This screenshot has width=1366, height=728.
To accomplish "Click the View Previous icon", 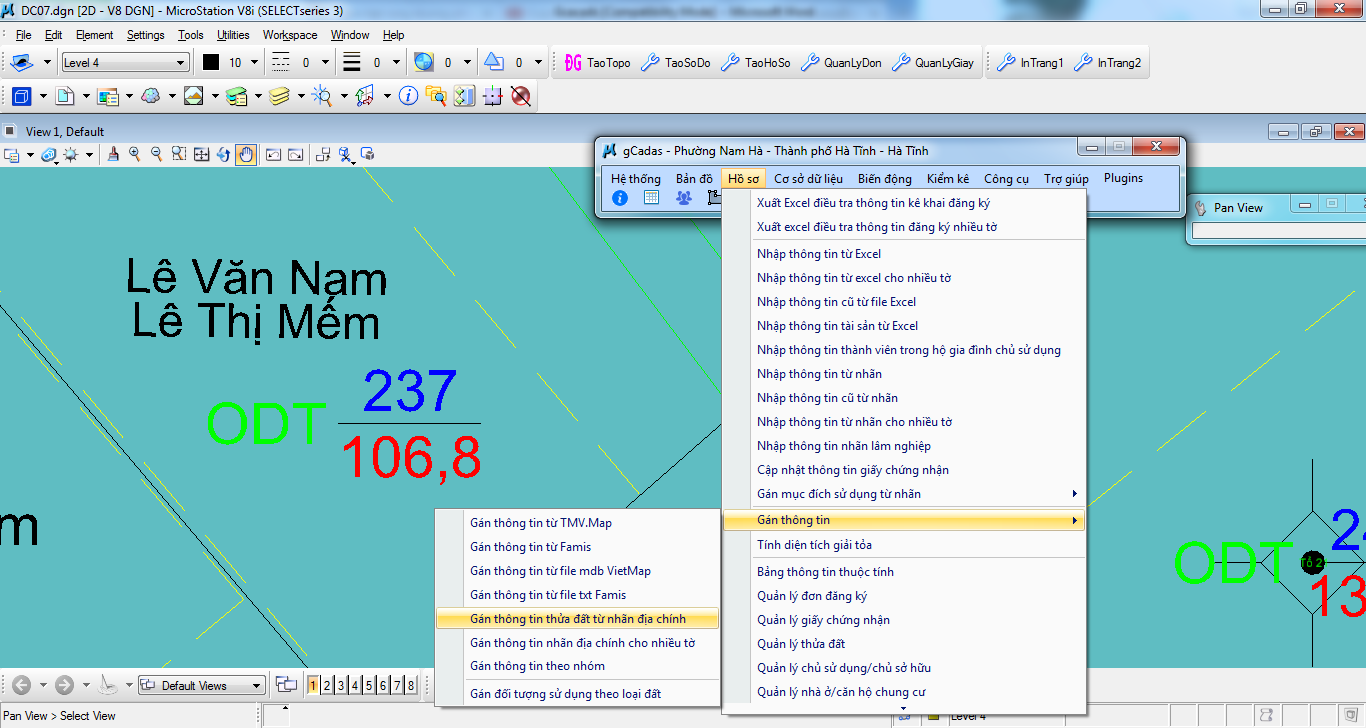I will pyautogui.click(x=272, y=154).
